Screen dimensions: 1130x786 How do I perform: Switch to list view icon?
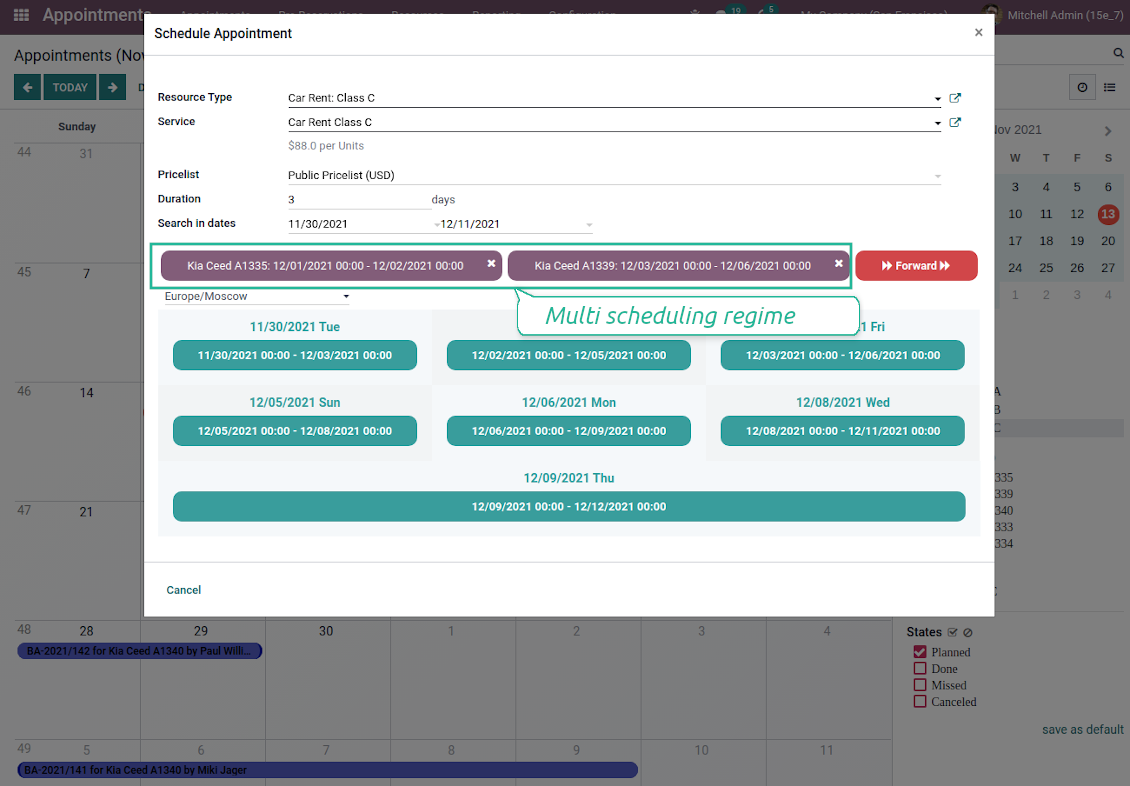click(1109, 88)
